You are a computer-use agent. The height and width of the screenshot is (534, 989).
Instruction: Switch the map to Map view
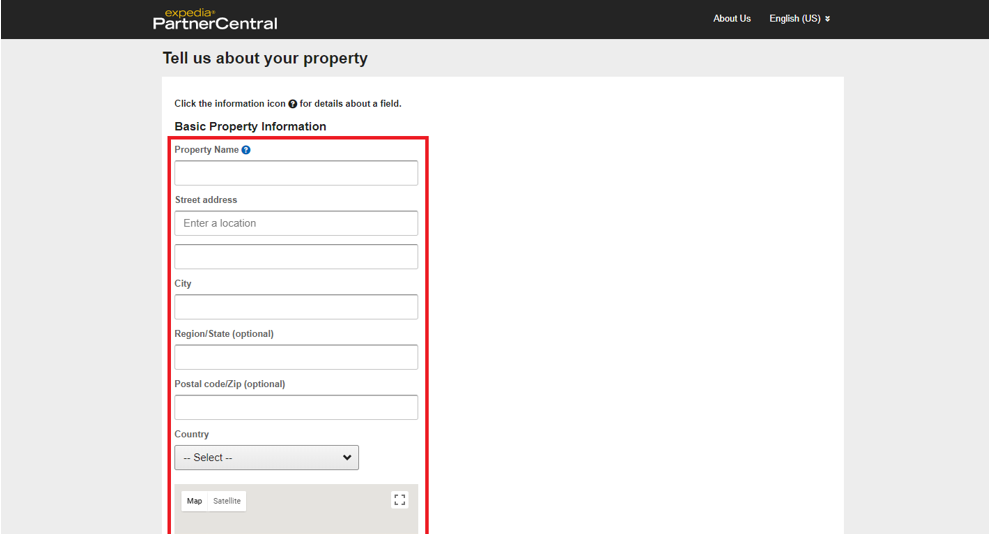(x=194, y=501)
